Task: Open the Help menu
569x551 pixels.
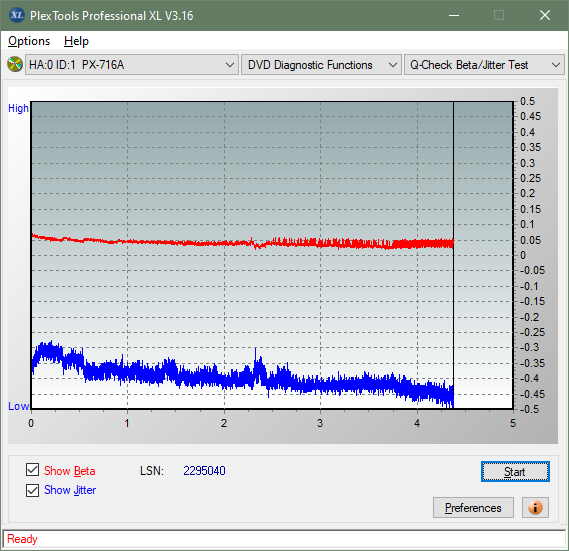Action: 76,41
